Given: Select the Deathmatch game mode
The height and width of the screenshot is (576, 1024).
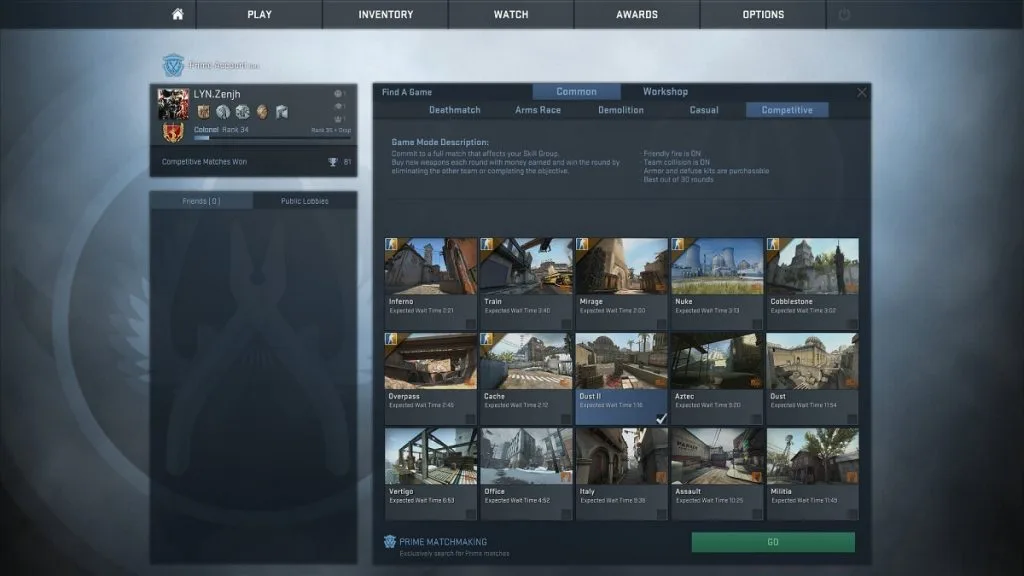Looking at the screenshot, I should (455, 110).
